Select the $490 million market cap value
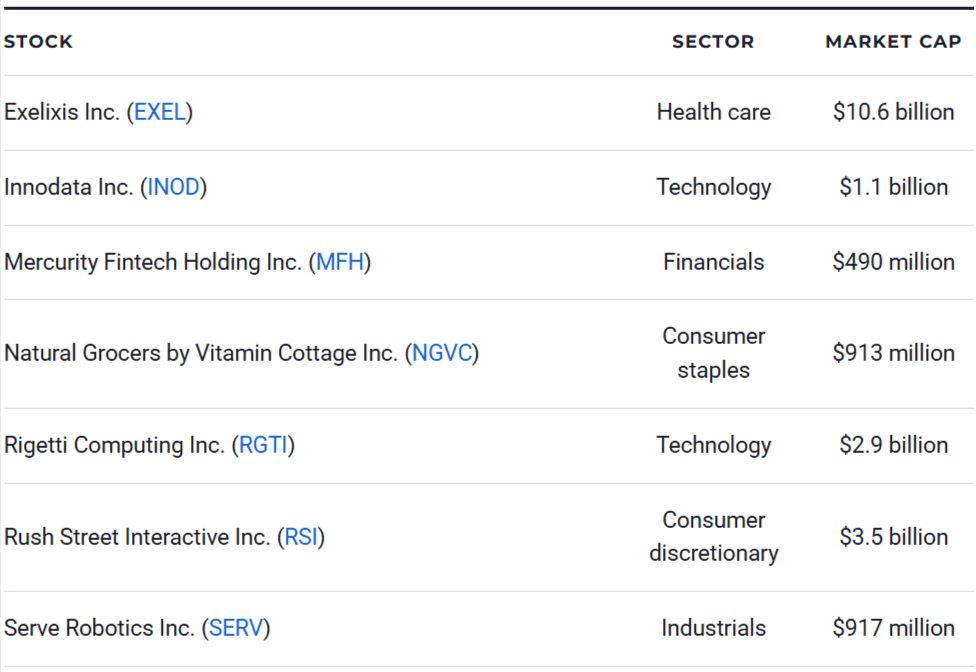The height and width of the screenshot is (672, 976). click(893, 262)
